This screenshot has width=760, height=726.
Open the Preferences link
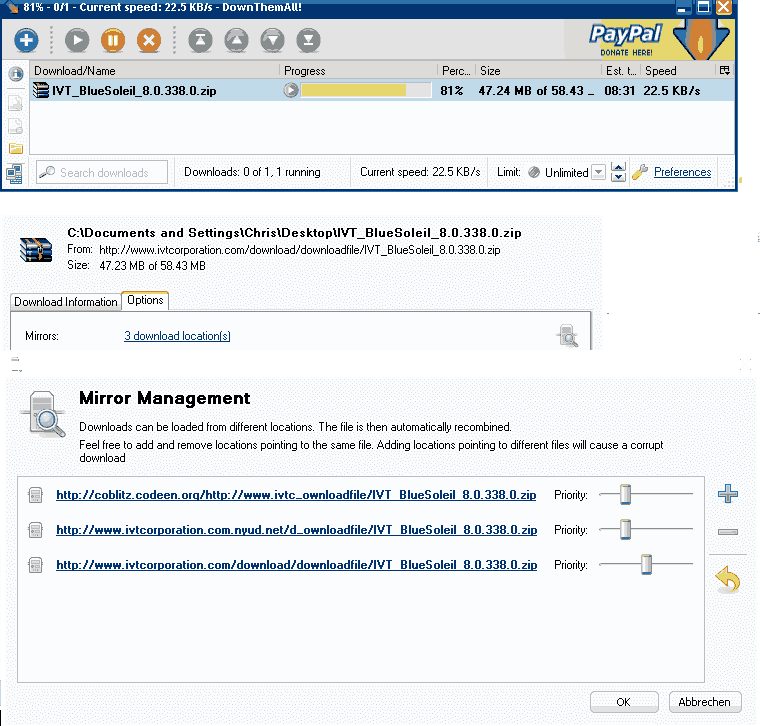(x=682, y=172)
